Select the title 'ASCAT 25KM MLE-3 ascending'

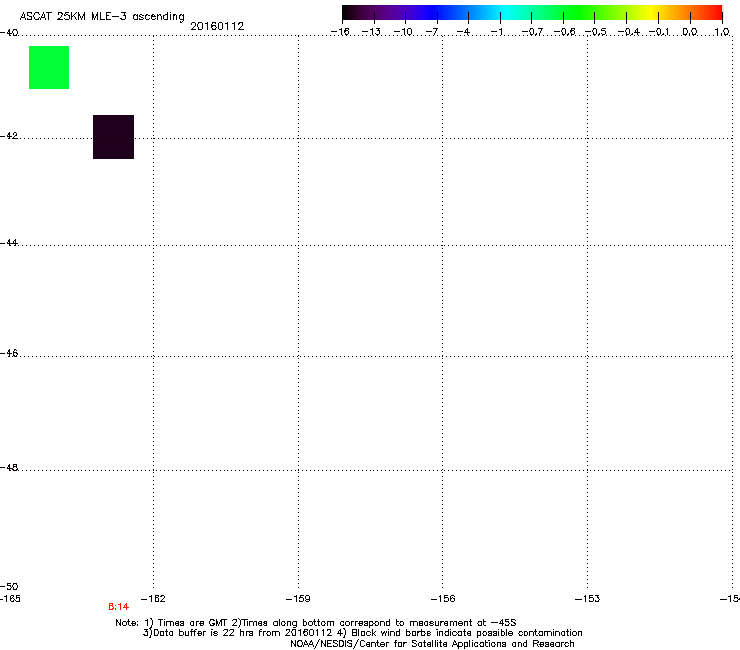click(x=102, y=17)
